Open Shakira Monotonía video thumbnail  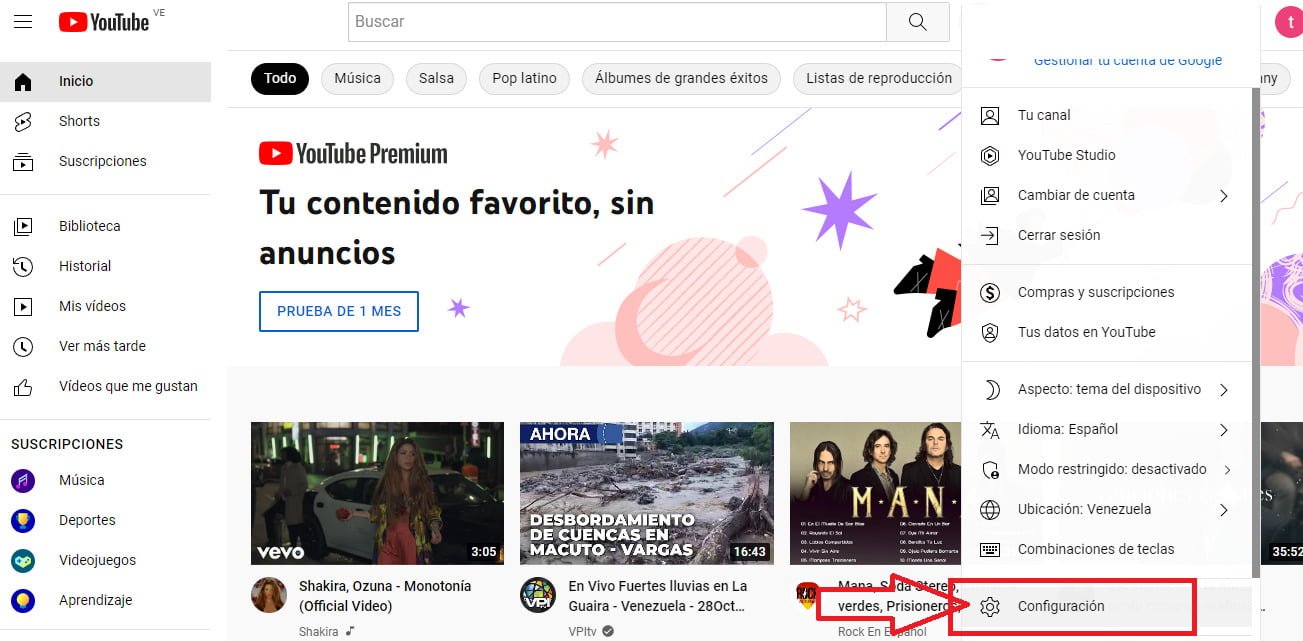coord(378,493)
